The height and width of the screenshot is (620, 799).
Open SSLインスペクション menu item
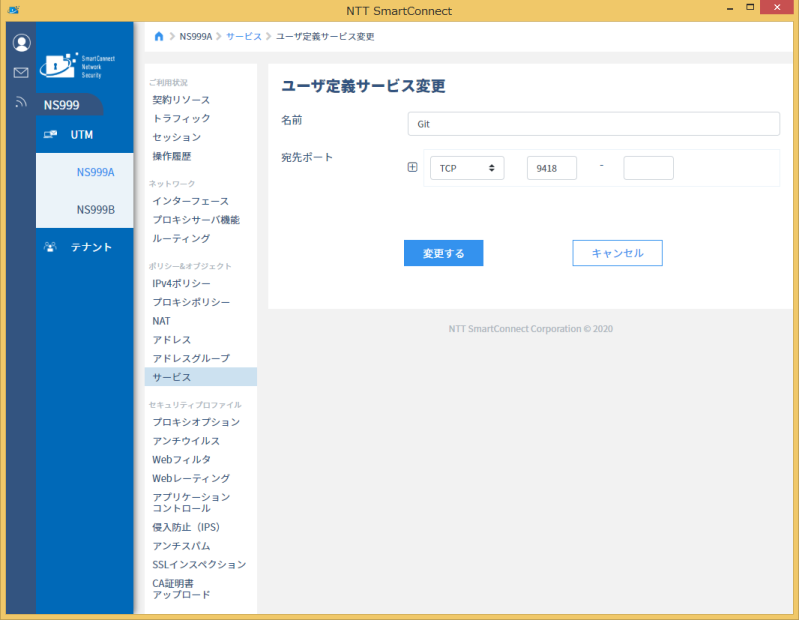pos(199,564)
